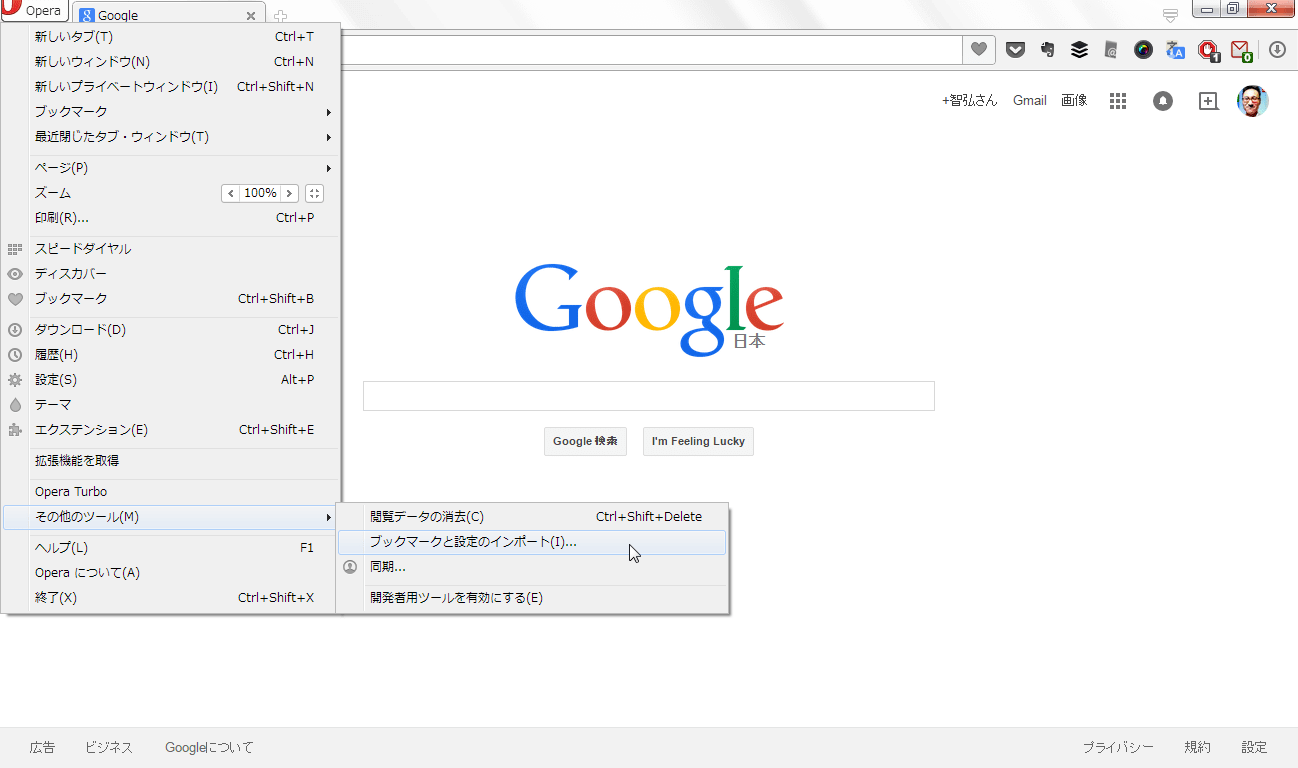
Task: Choose 終了(X) to quit Opera
Action: point(171,597)
